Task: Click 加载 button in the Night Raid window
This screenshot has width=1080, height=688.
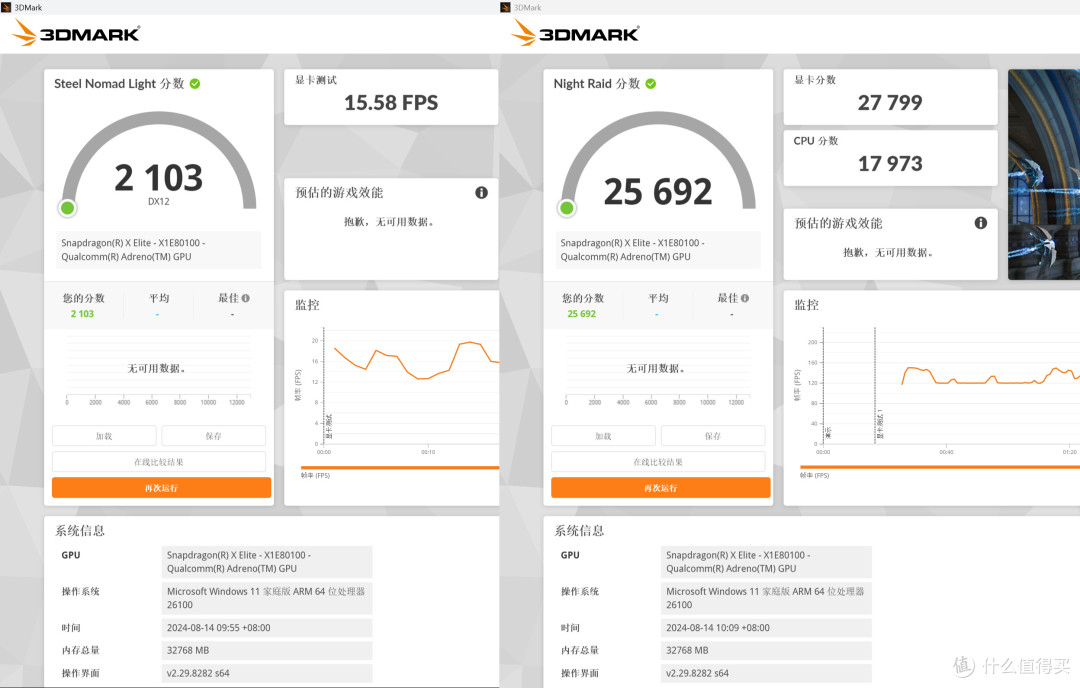Action: pos(603,436)
